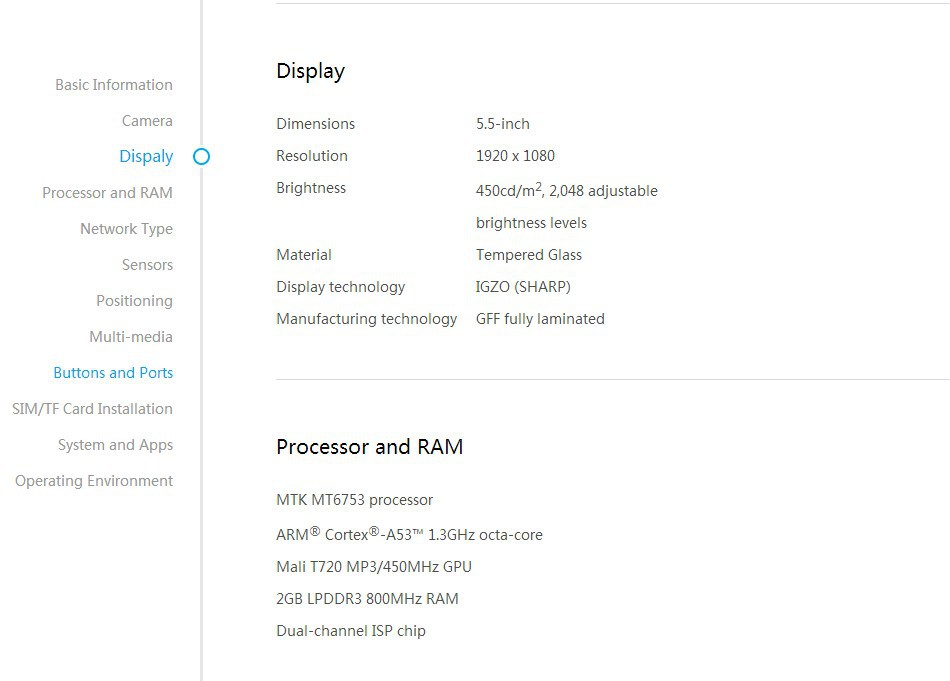Image resolution: width=950 pixels, height=681 pixels.
Task: Open SIM/TF Card Installation section
Action: pos(92,409)
